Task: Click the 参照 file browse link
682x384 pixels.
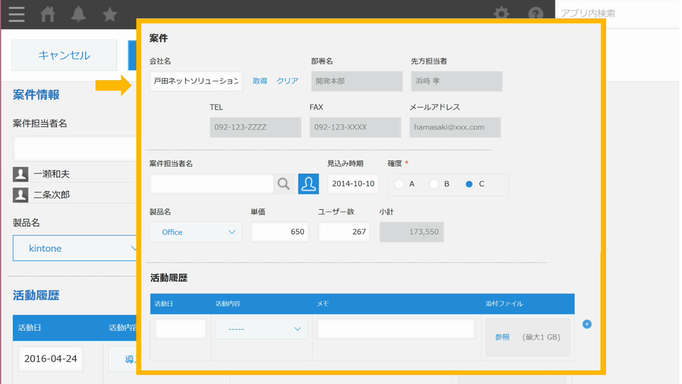Action: [502, 337]
